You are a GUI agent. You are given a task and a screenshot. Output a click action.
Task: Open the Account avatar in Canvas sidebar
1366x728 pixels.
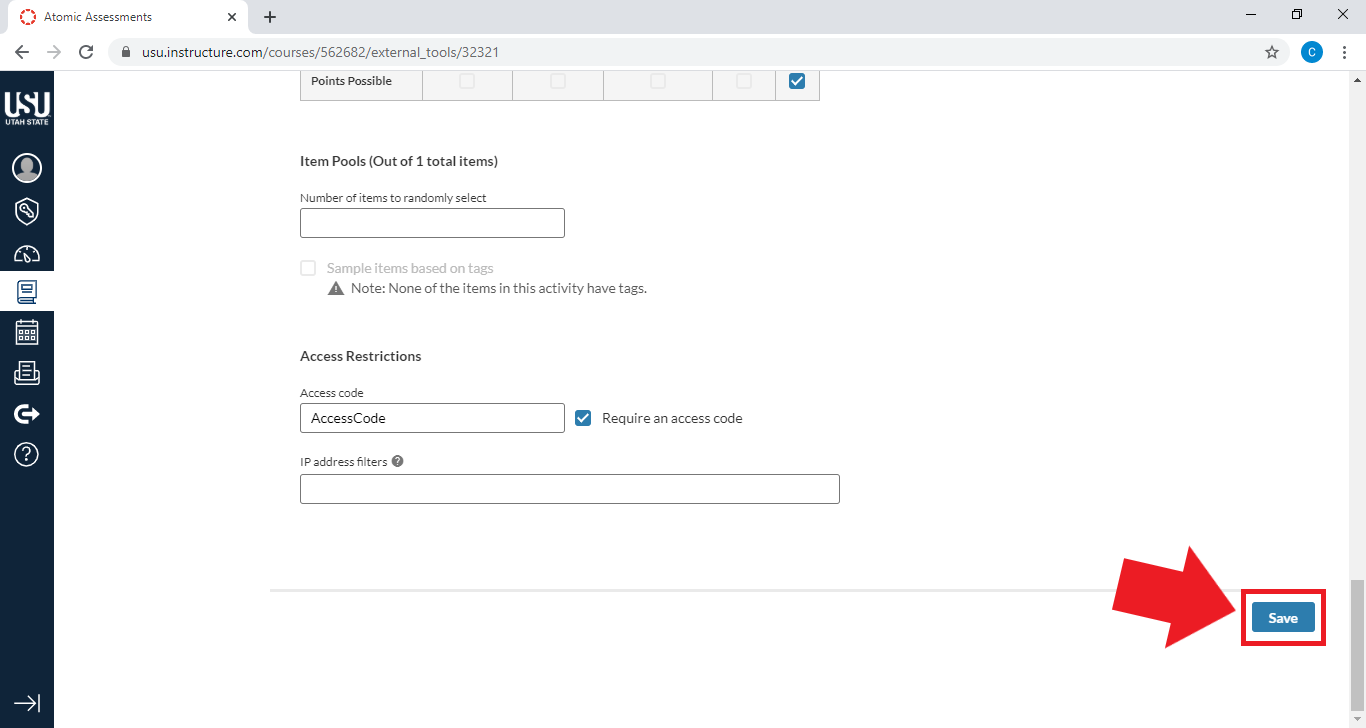(x=27, y=168)
